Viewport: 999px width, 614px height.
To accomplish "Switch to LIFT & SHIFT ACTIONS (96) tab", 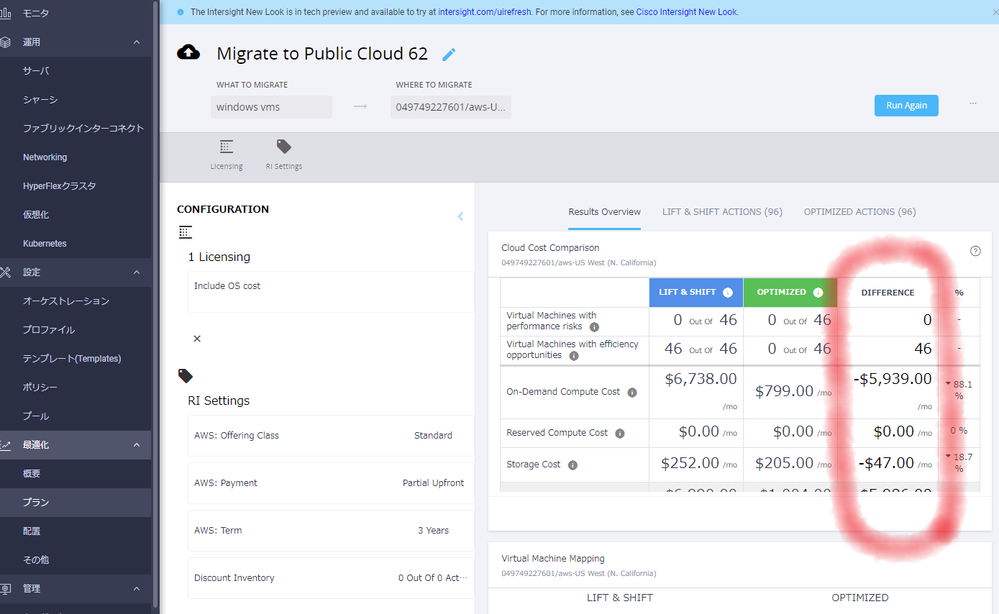I will 722,212.
